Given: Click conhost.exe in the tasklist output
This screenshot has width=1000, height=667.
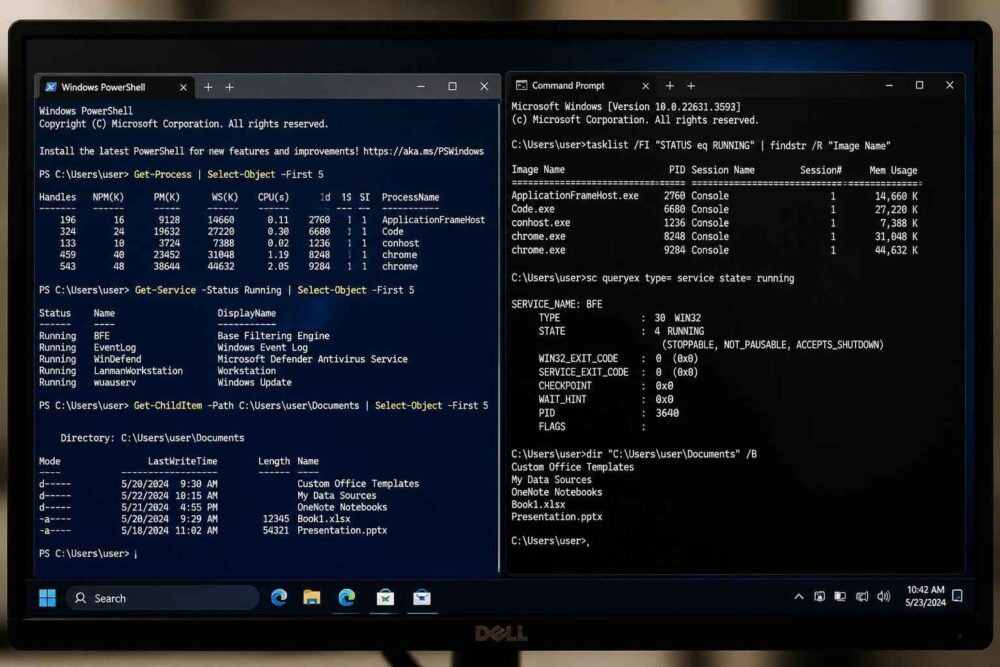Looking at the screenshot, I should coord(540,223).
